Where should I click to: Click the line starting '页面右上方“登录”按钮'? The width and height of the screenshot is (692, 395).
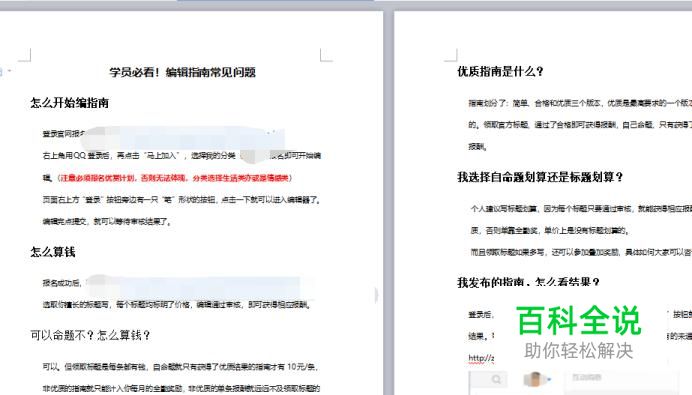click(181, 200)
